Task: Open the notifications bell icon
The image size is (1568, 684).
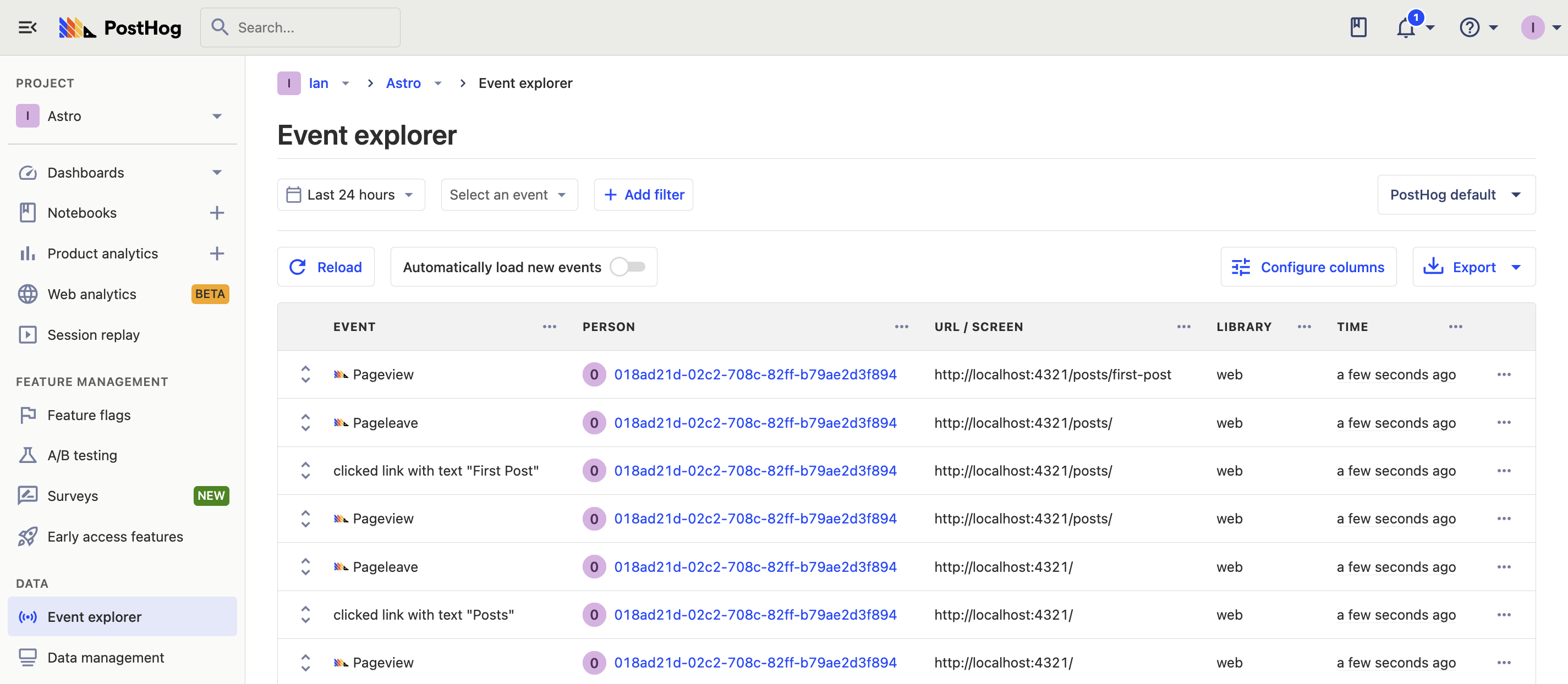Action: click(1406, 28)
